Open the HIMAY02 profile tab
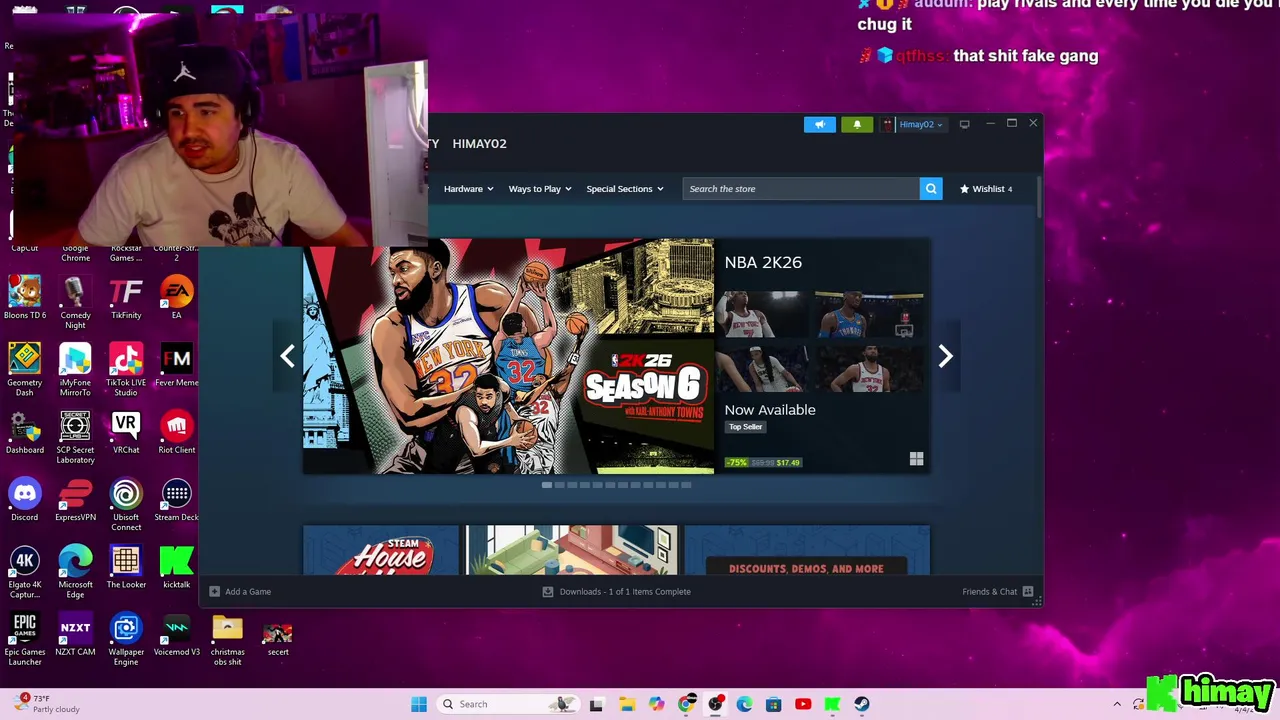The width and height of the screenshot is (1280, 720). coord(479,144)
